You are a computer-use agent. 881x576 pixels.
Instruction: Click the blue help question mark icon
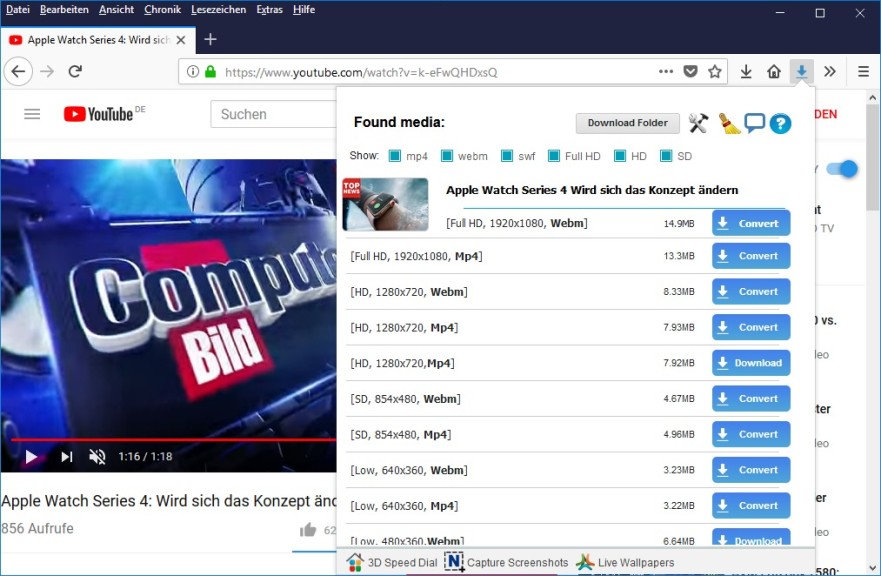[781, 123]
